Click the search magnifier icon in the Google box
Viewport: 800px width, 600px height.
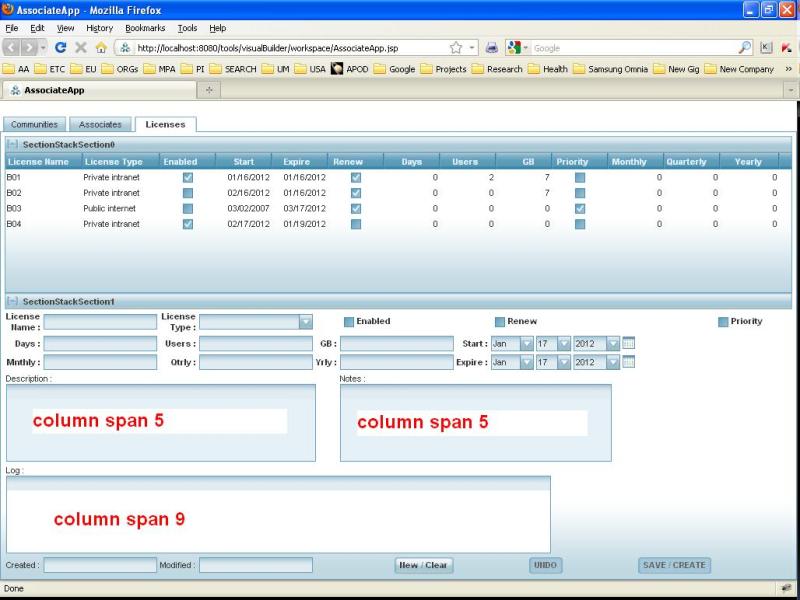coord(744,47)
